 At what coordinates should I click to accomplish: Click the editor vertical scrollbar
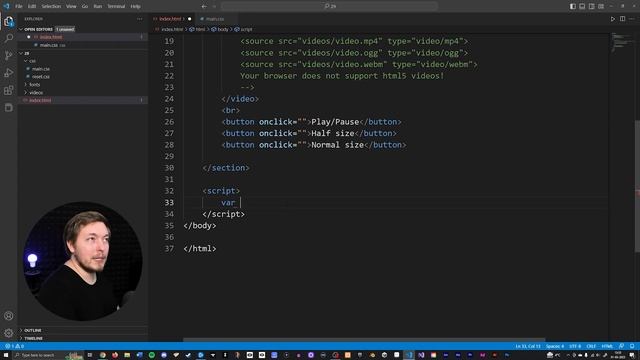(637, 185)
